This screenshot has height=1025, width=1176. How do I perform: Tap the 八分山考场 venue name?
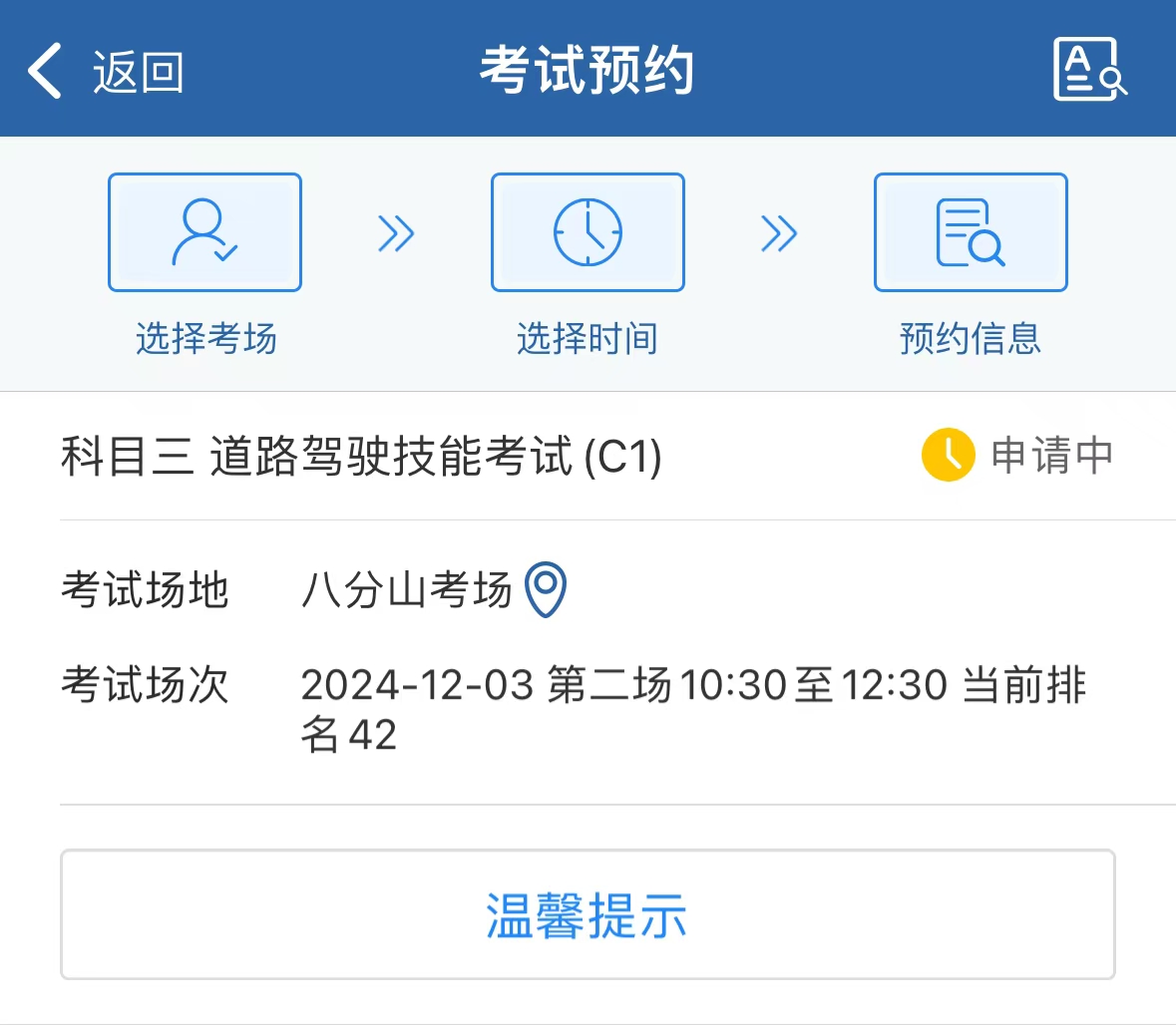pyautogui.click(x=407, y=589)
